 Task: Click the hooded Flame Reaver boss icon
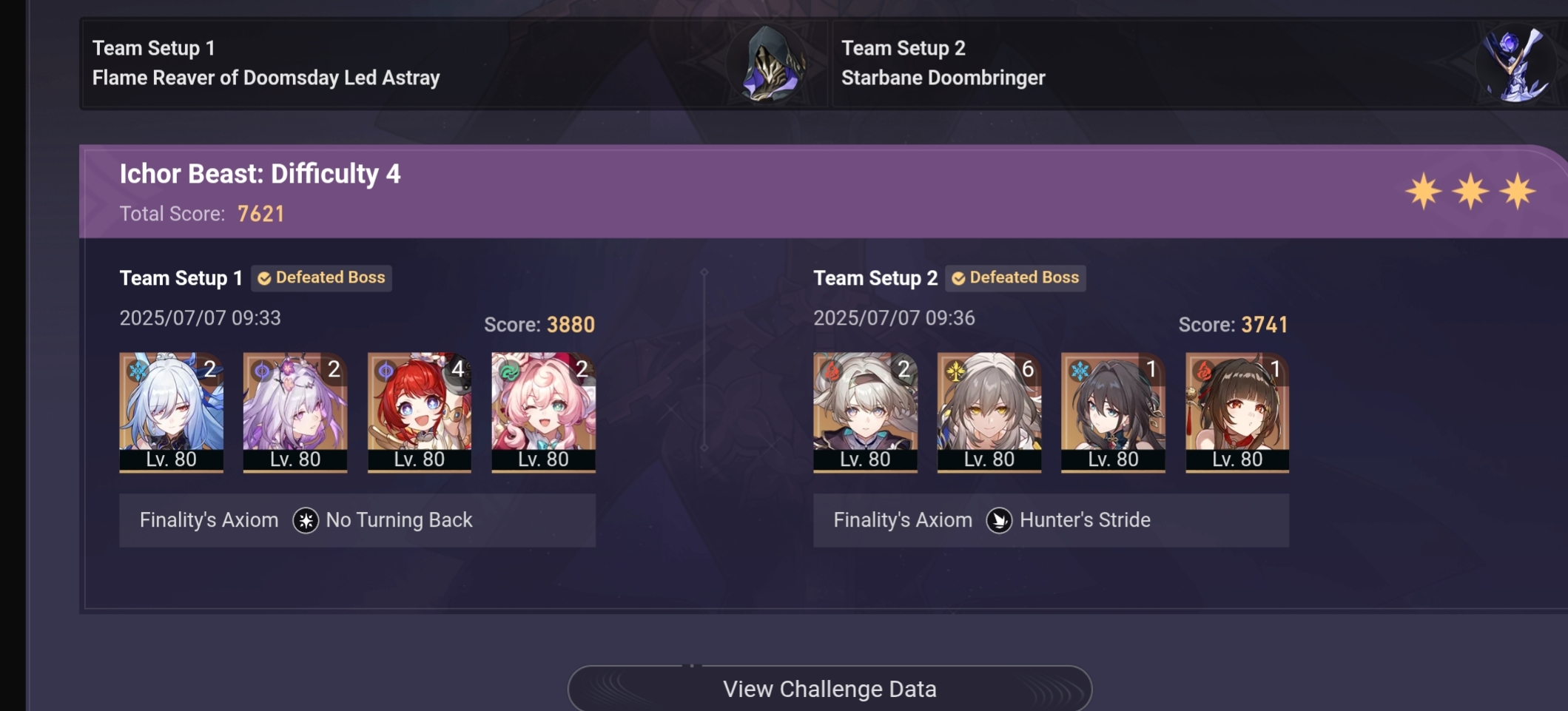772,64
